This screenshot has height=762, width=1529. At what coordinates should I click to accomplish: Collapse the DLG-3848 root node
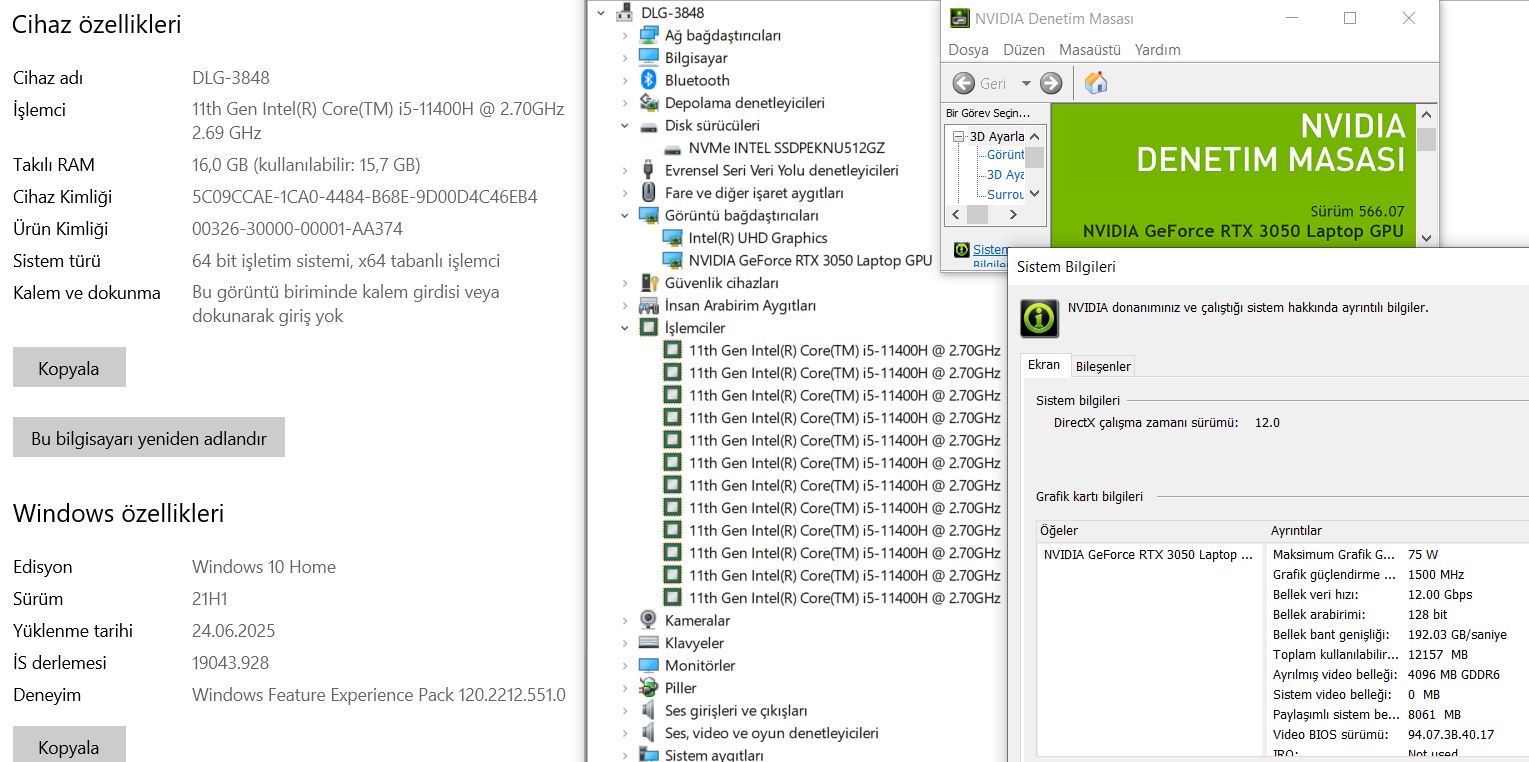[601, 13]
